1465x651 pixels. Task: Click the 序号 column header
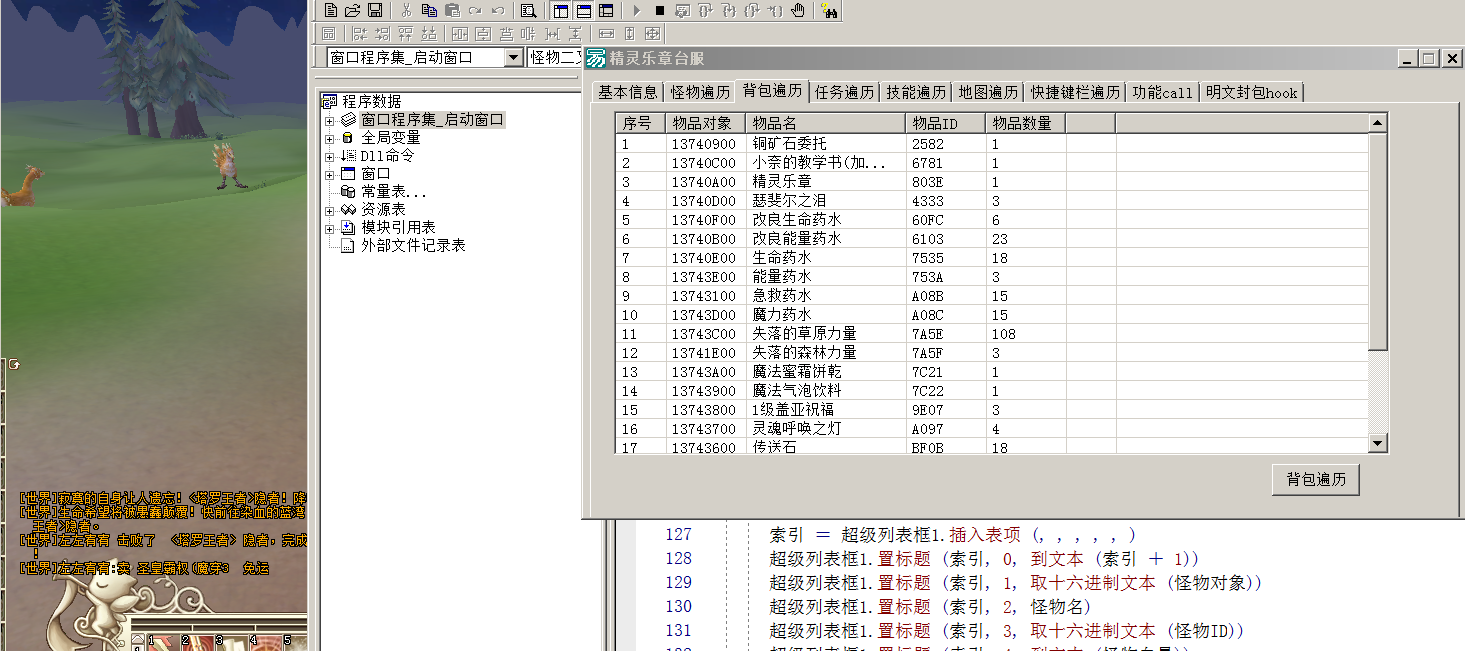(641, 123)
